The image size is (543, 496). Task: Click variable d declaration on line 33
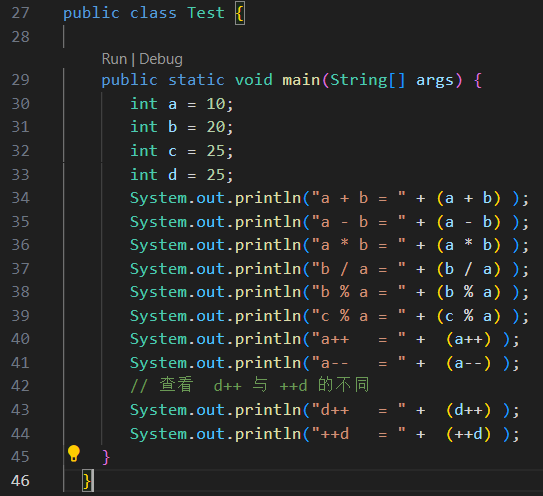(172, 175)
